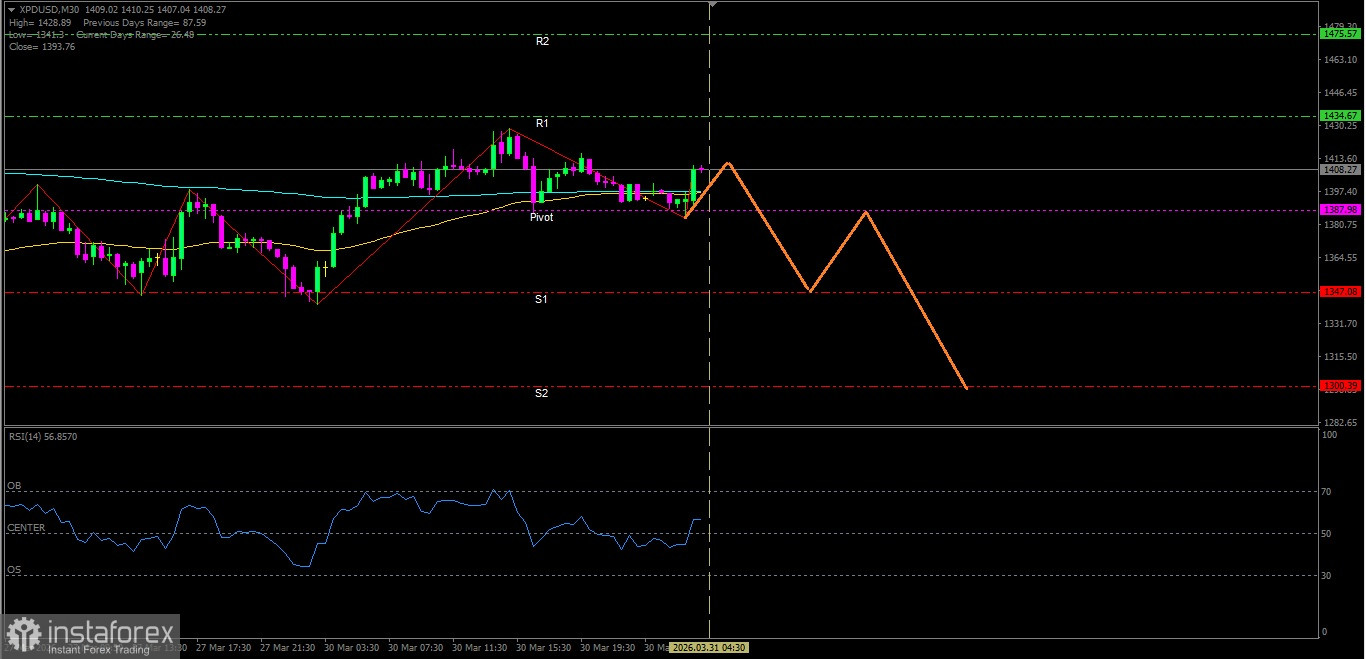Click the 1475.57 green price tag

[x=1339, y=34]
